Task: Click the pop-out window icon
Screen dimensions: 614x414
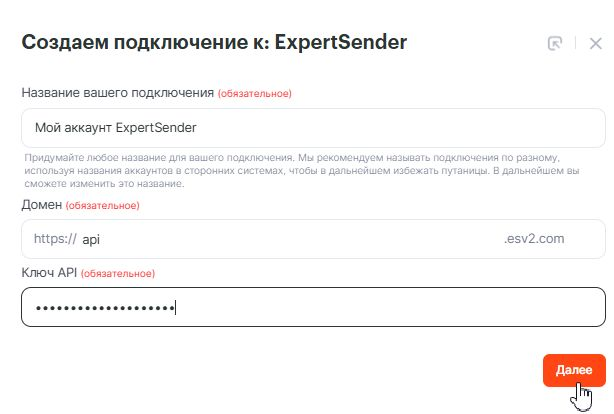Action: pyautogui.click(x=555, y=43)
